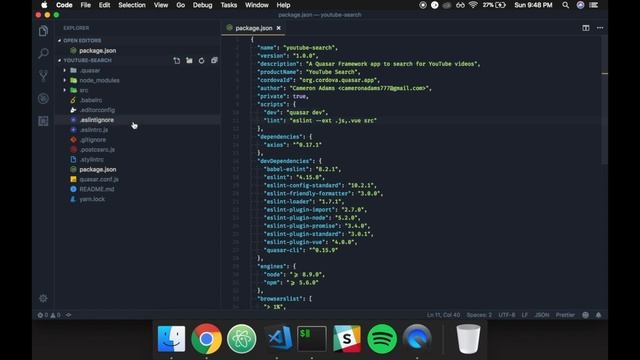Open the View menu
The height and width of the screenshot is (360, 640).
point(161,5)
